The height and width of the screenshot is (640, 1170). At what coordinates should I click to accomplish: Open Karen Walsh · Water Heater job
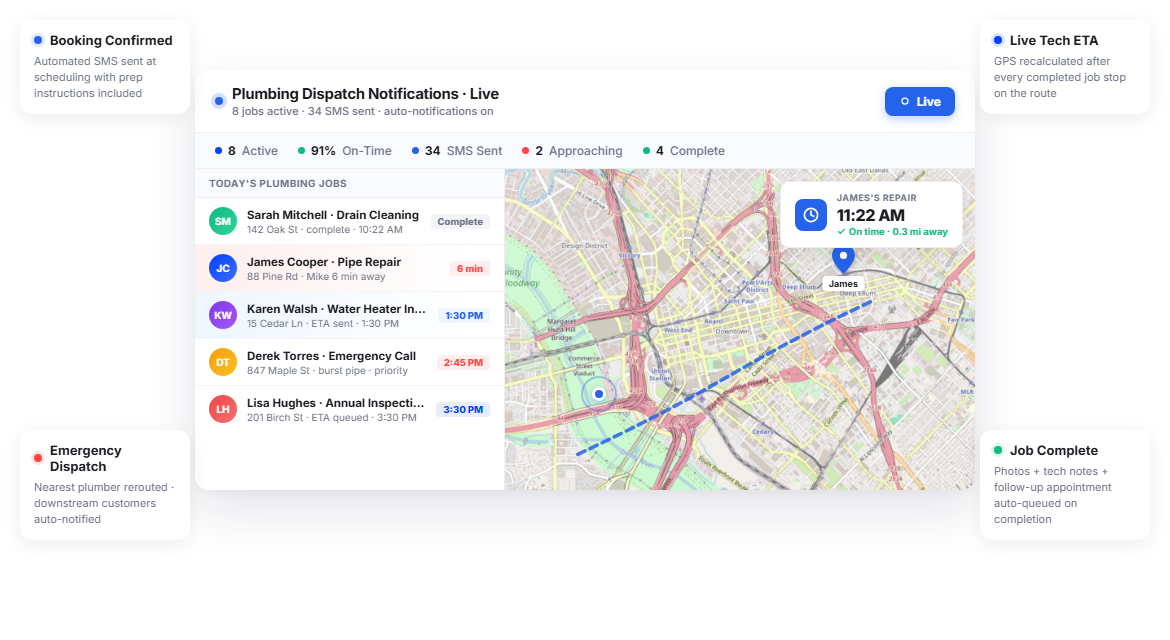tap(349, 316)
